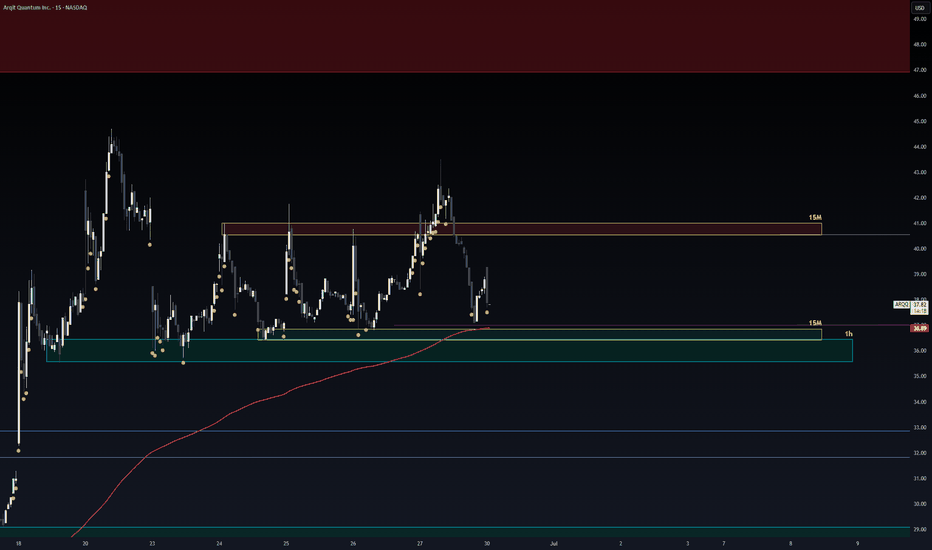Click the 39.00 price axis label
This screenshot has height=550, width=932.
[x=920, y=274]
